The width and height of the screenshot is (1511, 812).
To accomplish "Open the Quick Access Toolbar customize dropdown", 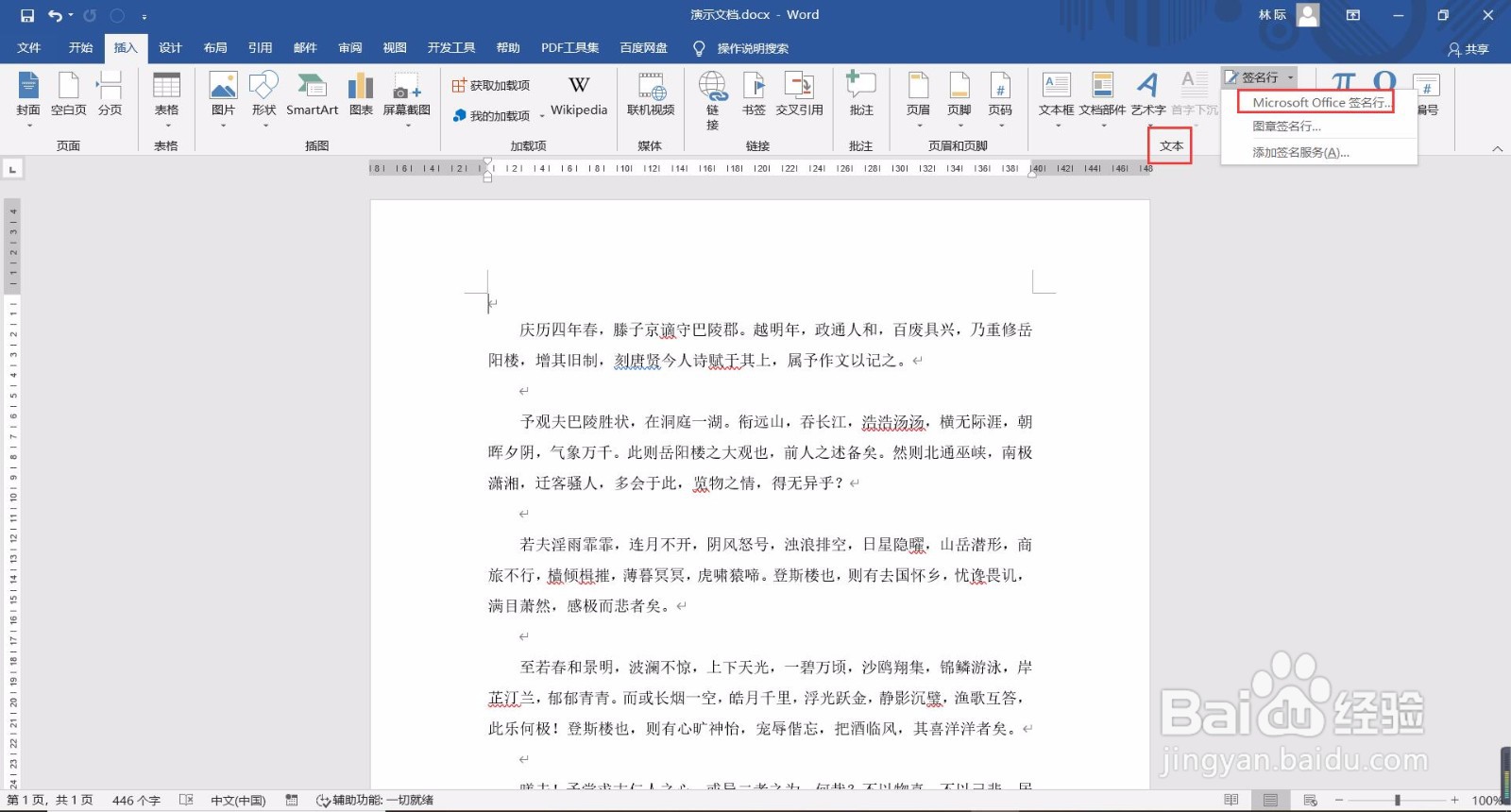I will [x=144, y=16].
